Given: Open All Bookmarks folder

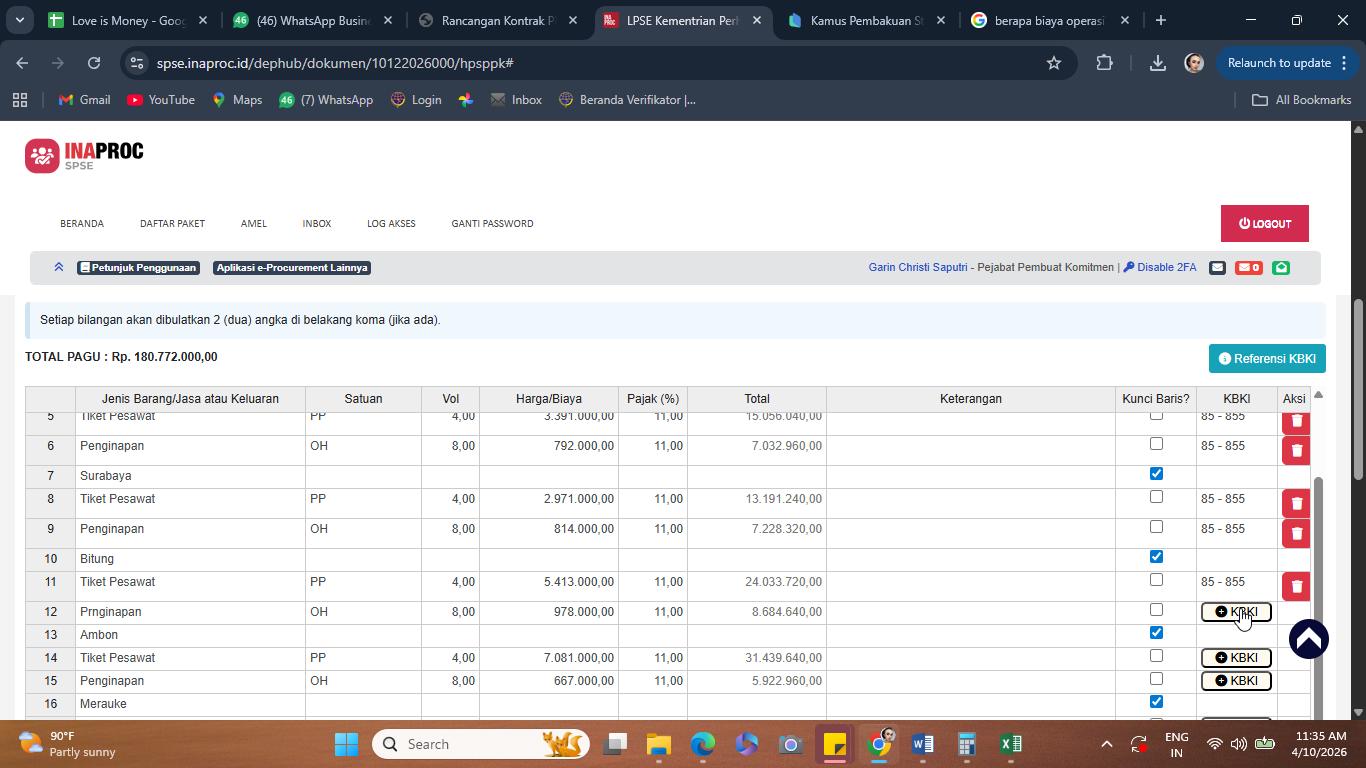Looking at the screenshot, I should pyautogui.click(x=1302, y=100).
